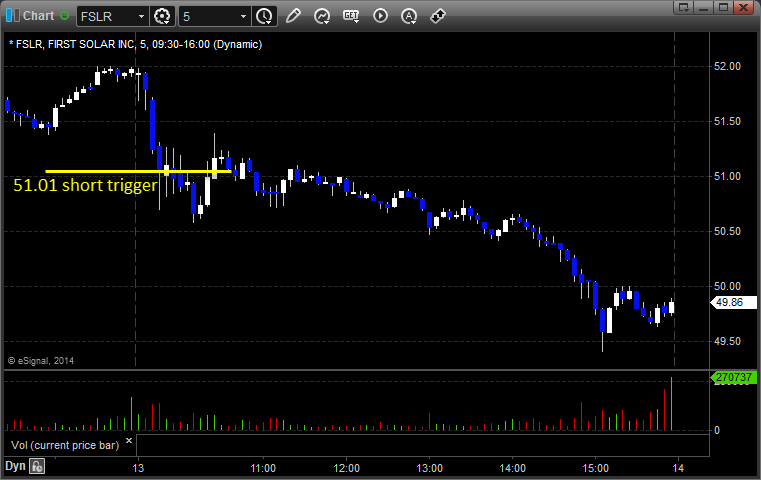Open the studies chart-line icon menu
The width and height of the screenshot is (761, 480).
click(x=322, y=16)
